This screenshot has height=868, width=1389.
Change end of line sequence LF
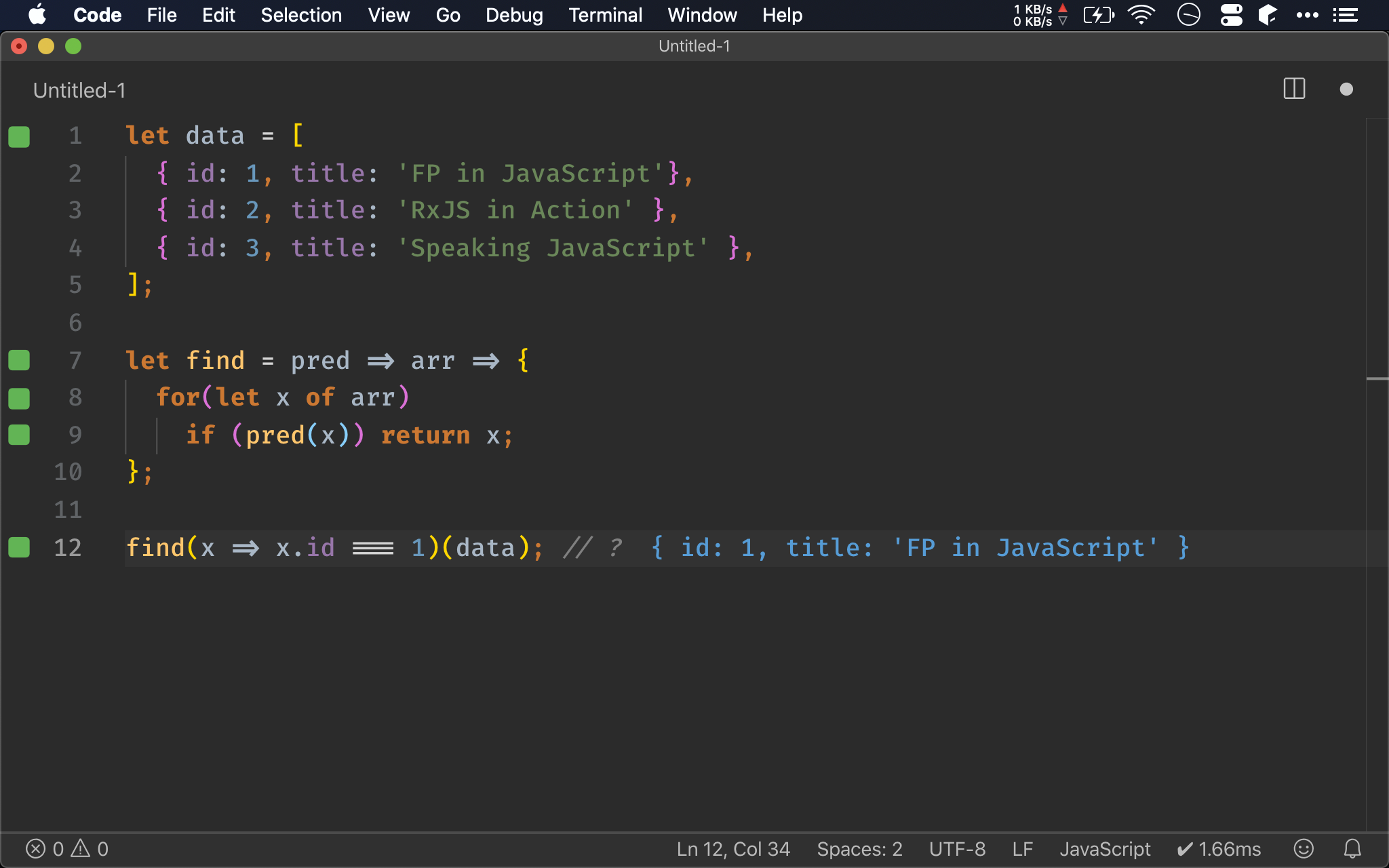[x=1022, y=849]
